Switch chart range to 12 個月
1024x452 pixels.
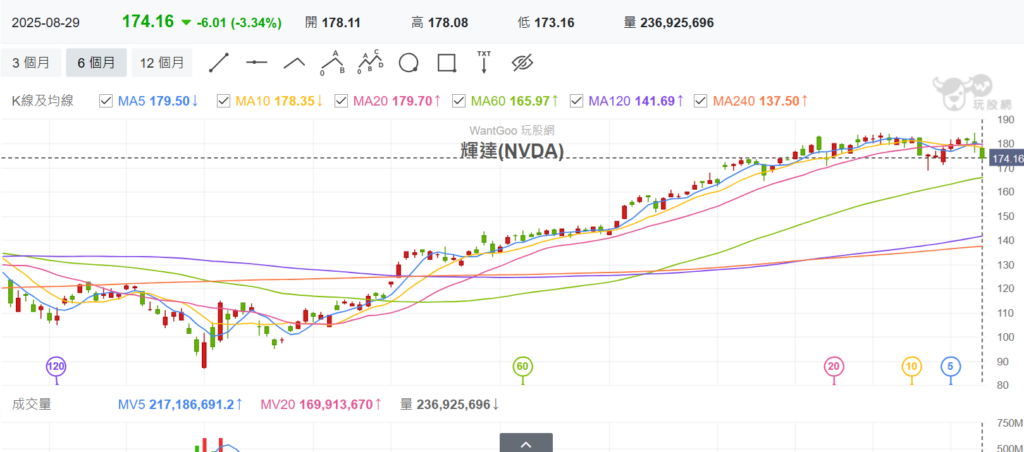162,63
